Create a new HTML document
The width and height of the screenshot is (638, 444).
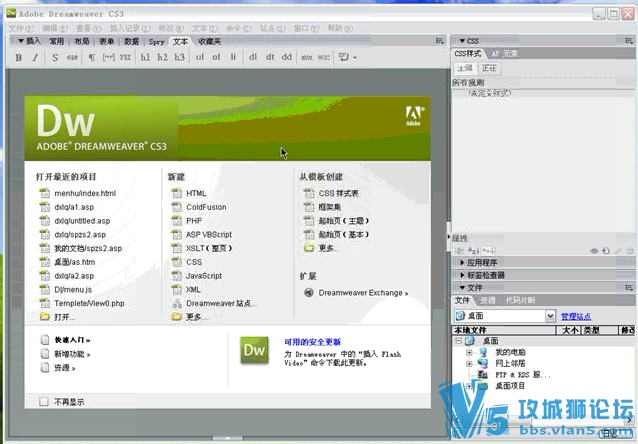point(197,193)
